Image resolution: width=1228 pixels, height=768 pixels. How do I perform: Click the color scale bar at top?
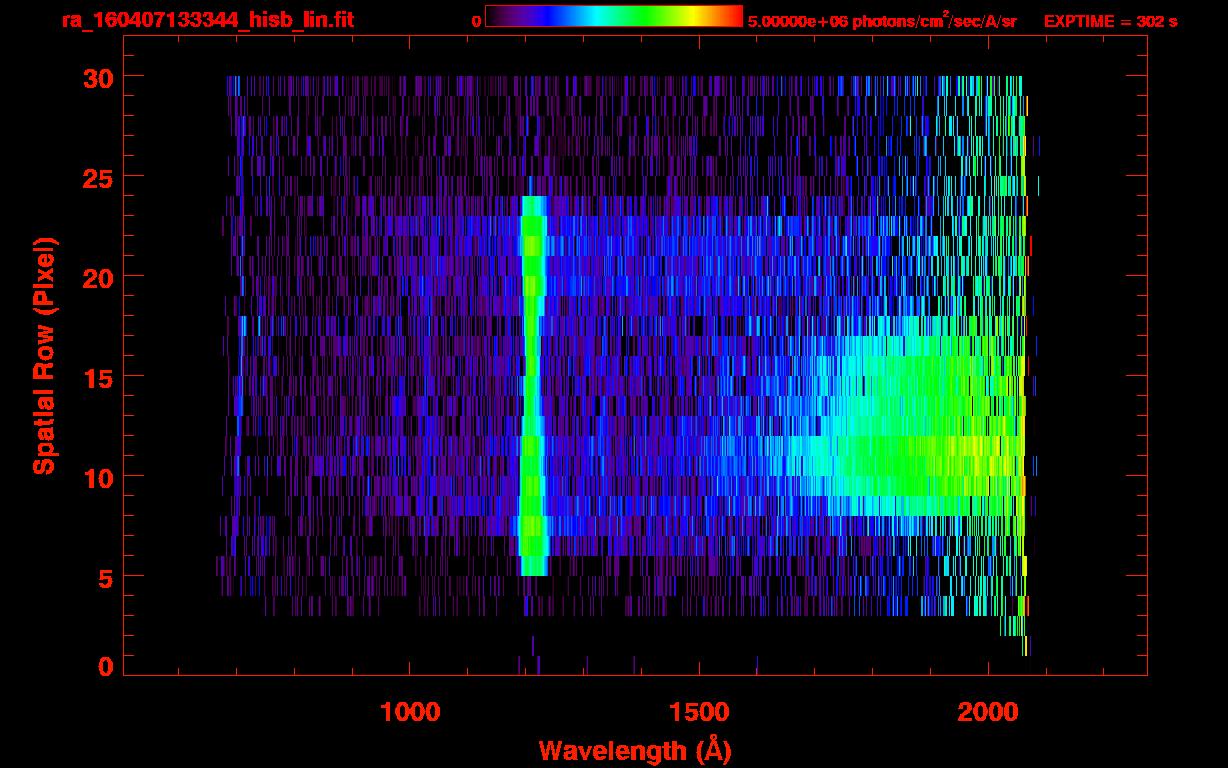[613, 16]
